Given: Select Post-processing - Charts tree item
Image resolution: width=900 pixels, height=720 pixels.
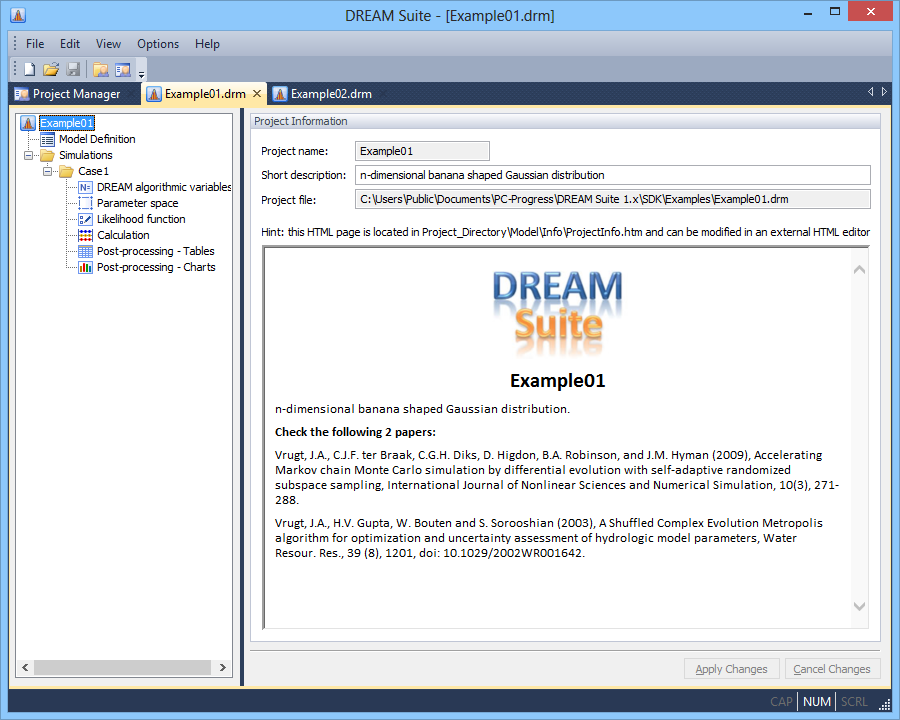Looking at the screenshot, I should 156,268.
